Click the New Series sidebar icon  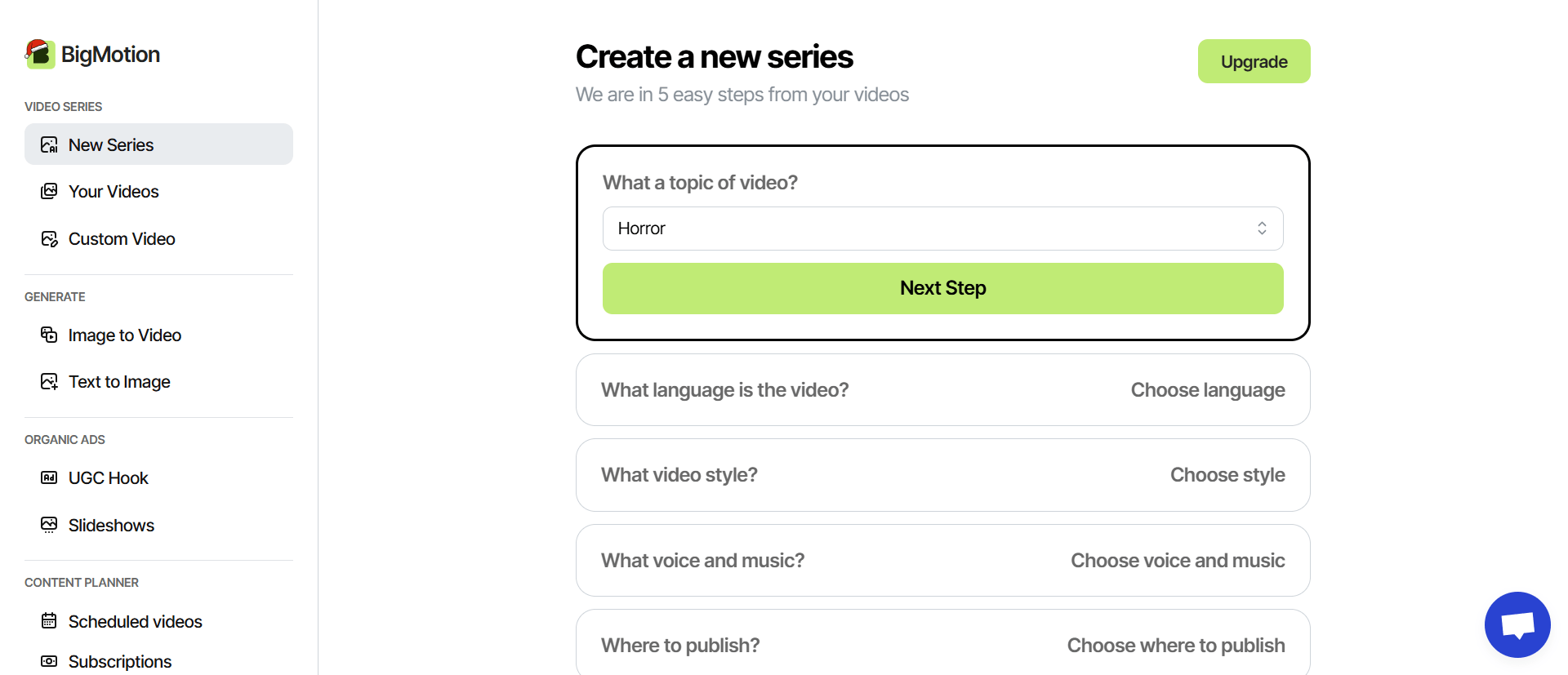coord(49,145)
